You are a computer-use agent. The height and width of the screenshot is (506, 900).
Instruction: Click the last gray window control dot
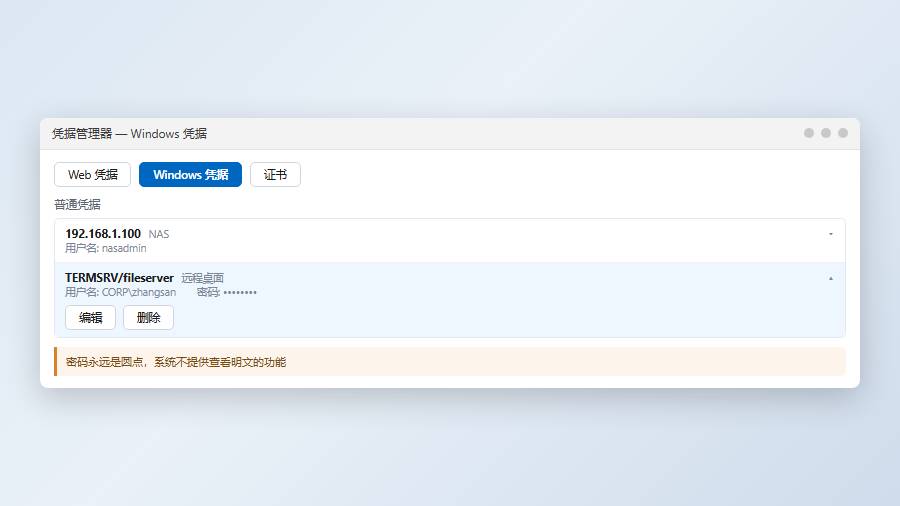[843, 133]
